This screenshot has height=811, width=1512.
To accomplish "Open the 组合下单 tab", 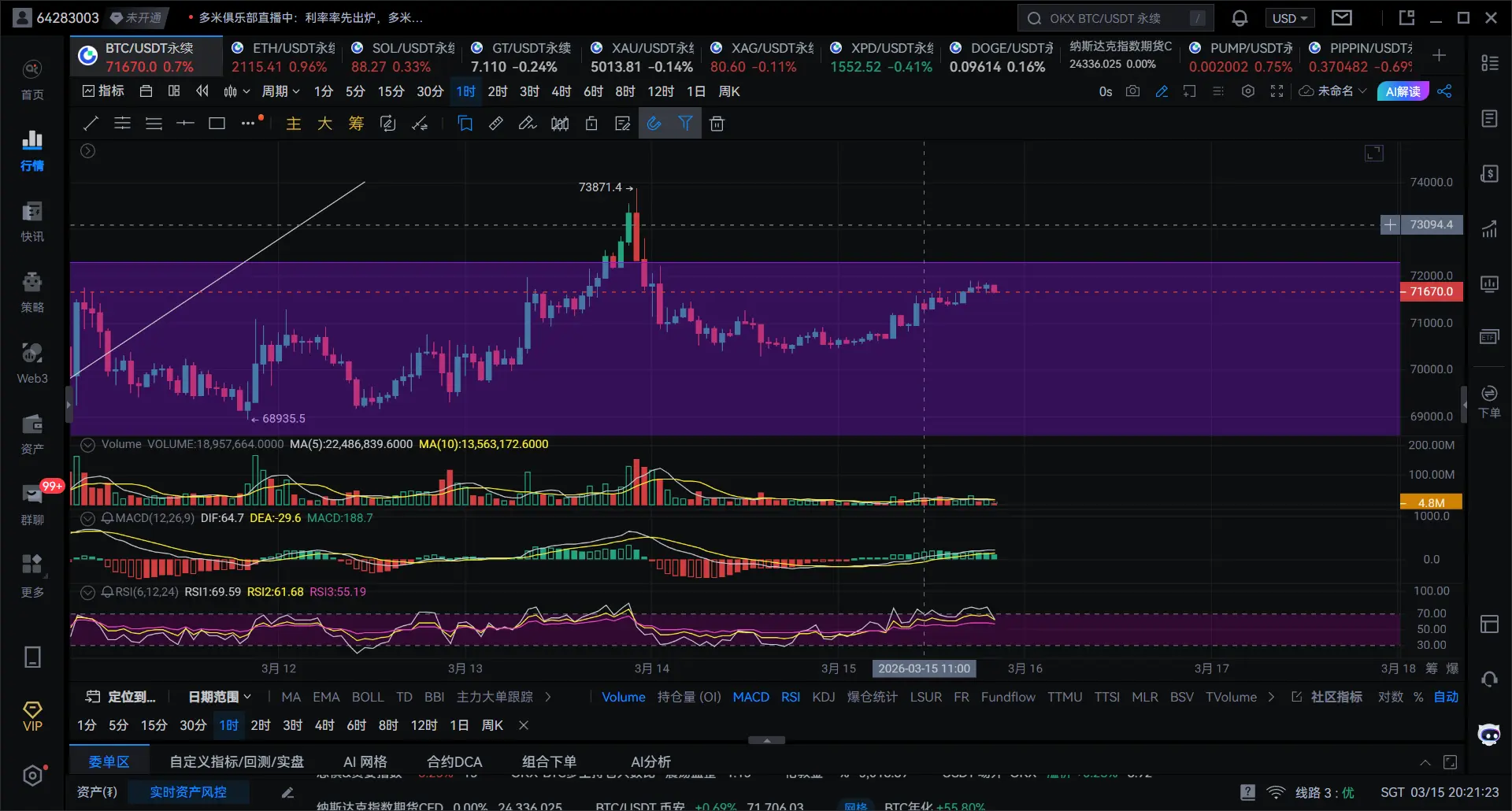I will [549, 761].
